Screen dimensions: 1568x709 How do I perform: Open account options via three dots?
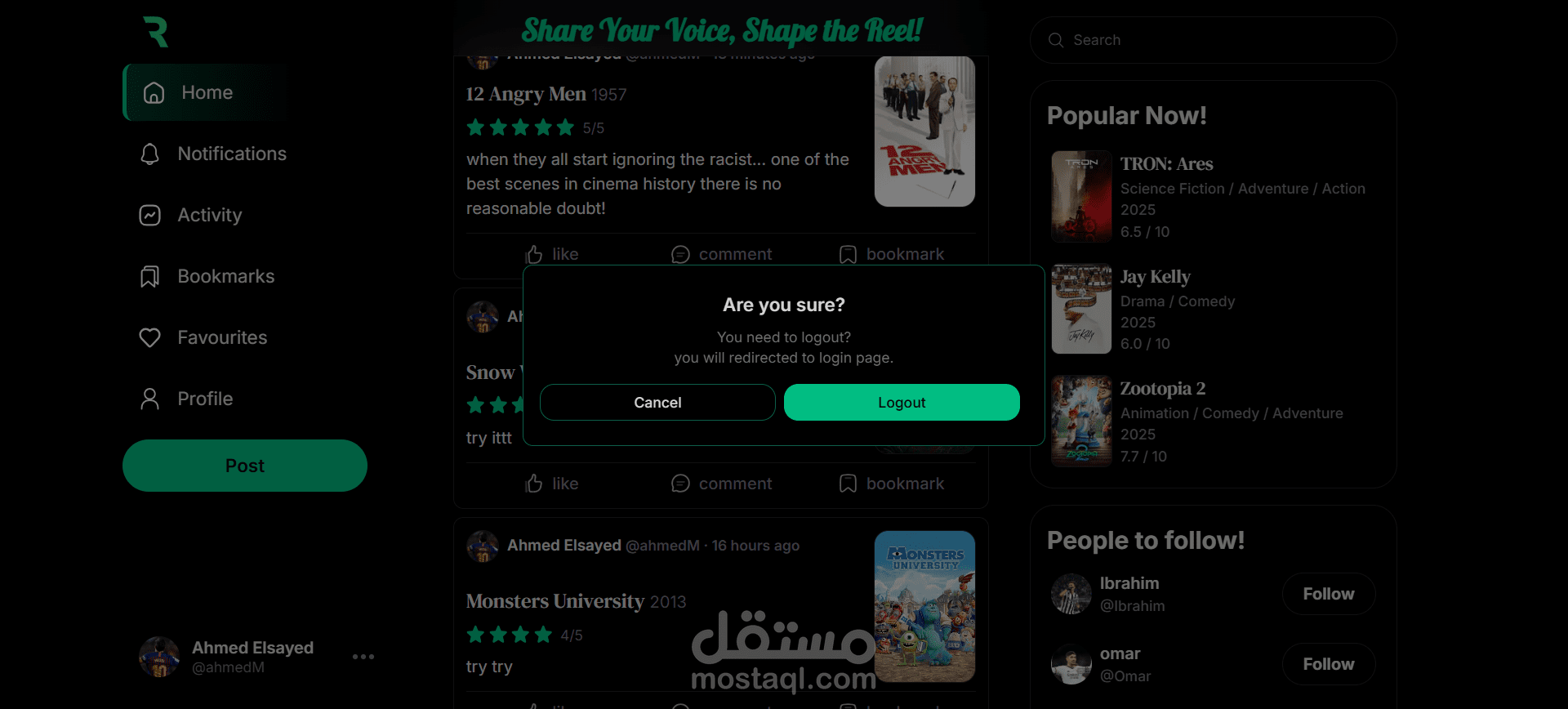(363, 657)
